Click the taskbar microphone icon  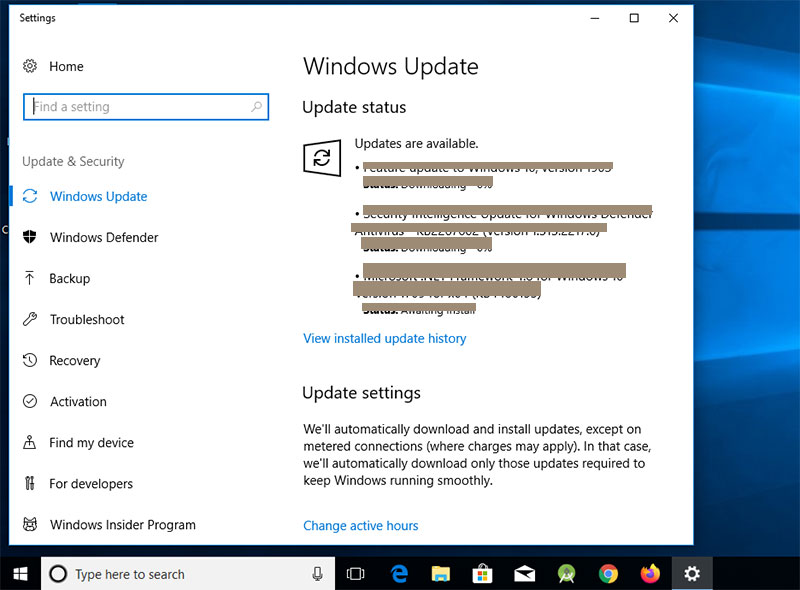coord(317,574)
